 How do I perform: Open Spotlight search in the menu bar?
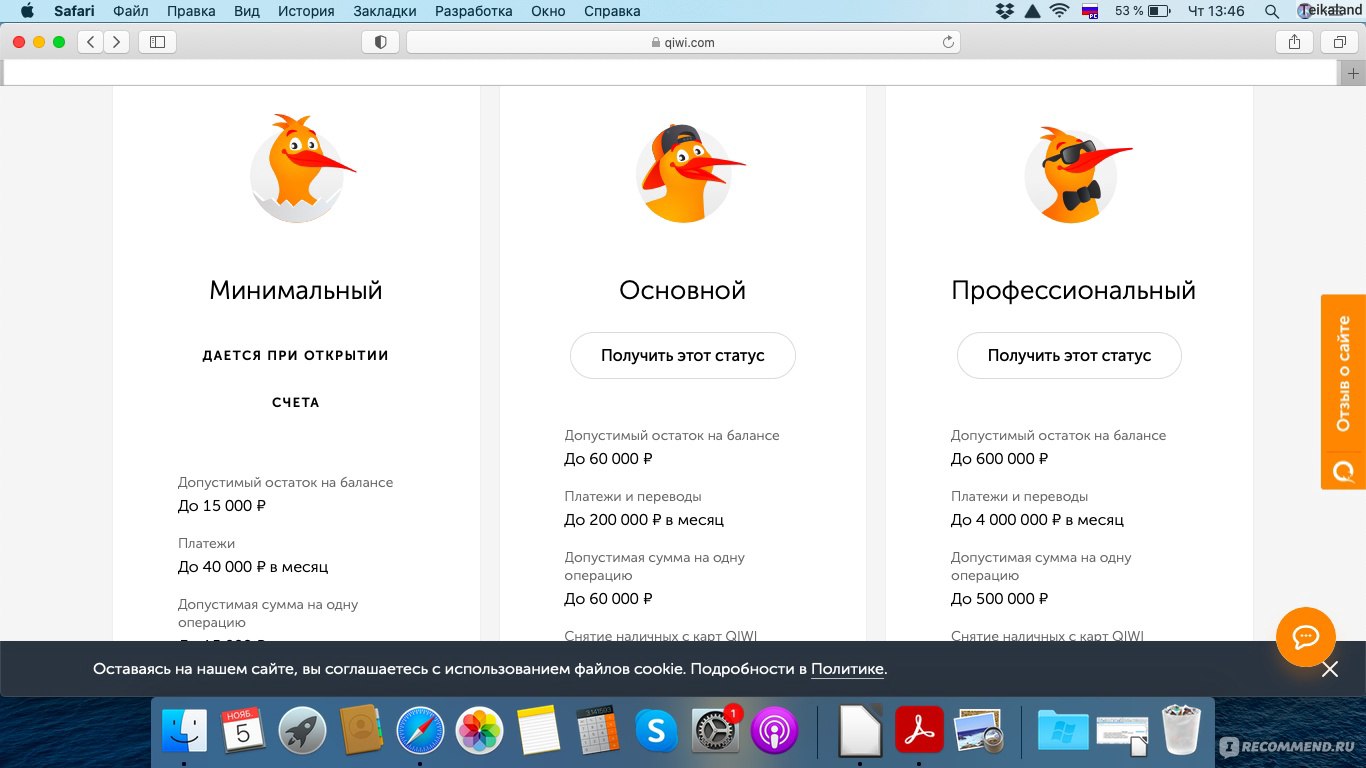(1272, 11)
